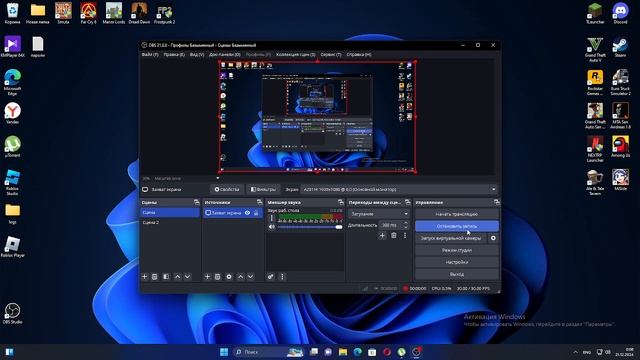Open source properties gear icon in Sources panel

click(x=229, y=277)
